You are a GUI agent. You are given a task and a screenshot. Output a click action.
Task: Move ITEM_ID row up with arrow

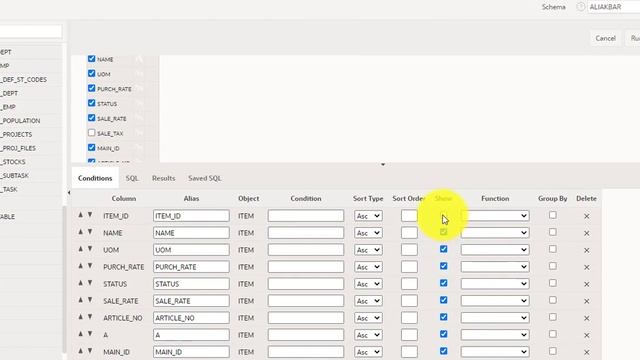[x=80, y=215]
